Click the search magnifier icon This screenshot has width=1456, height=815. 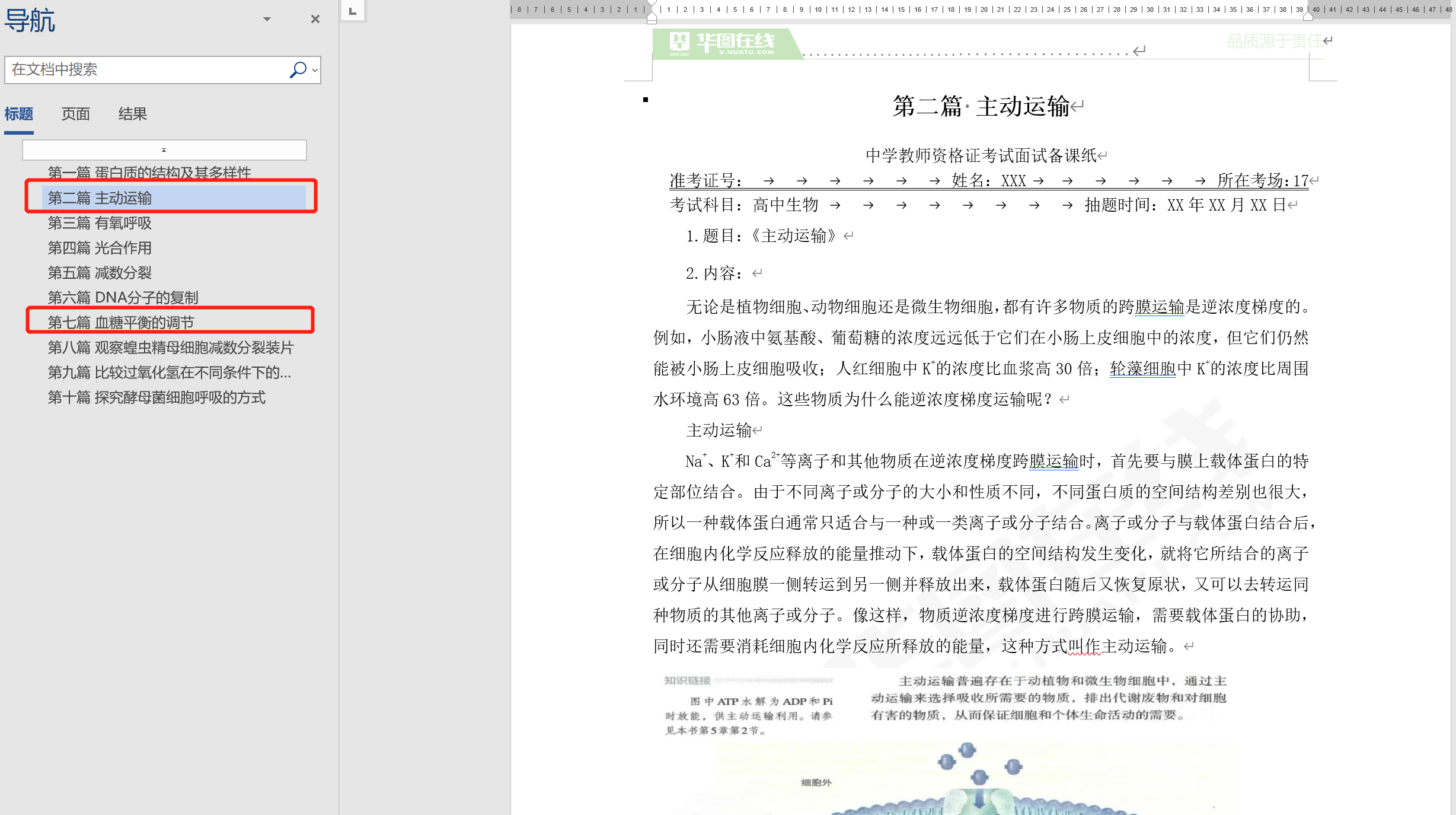298,69
